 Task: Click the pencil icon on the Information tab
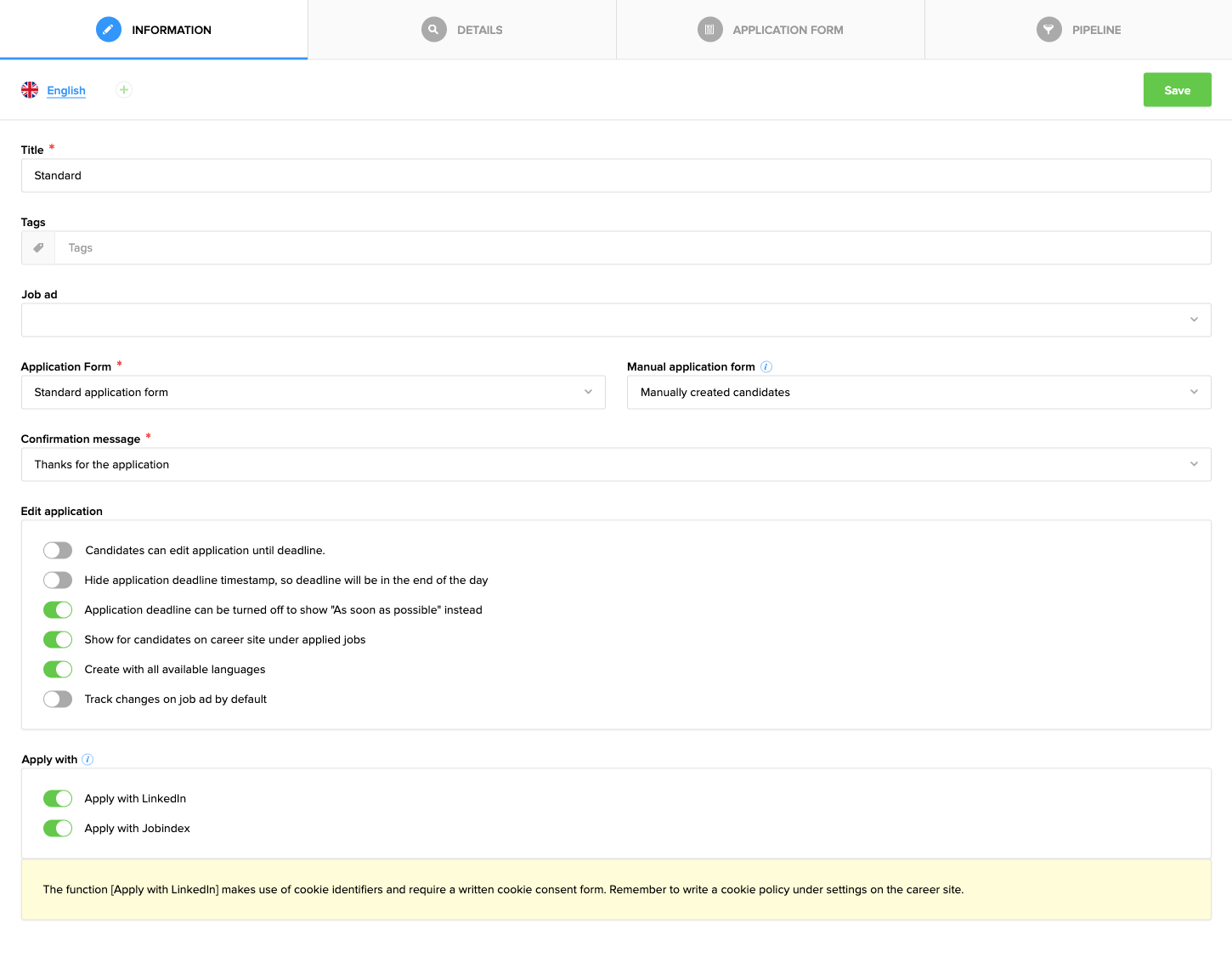[108, 28]
